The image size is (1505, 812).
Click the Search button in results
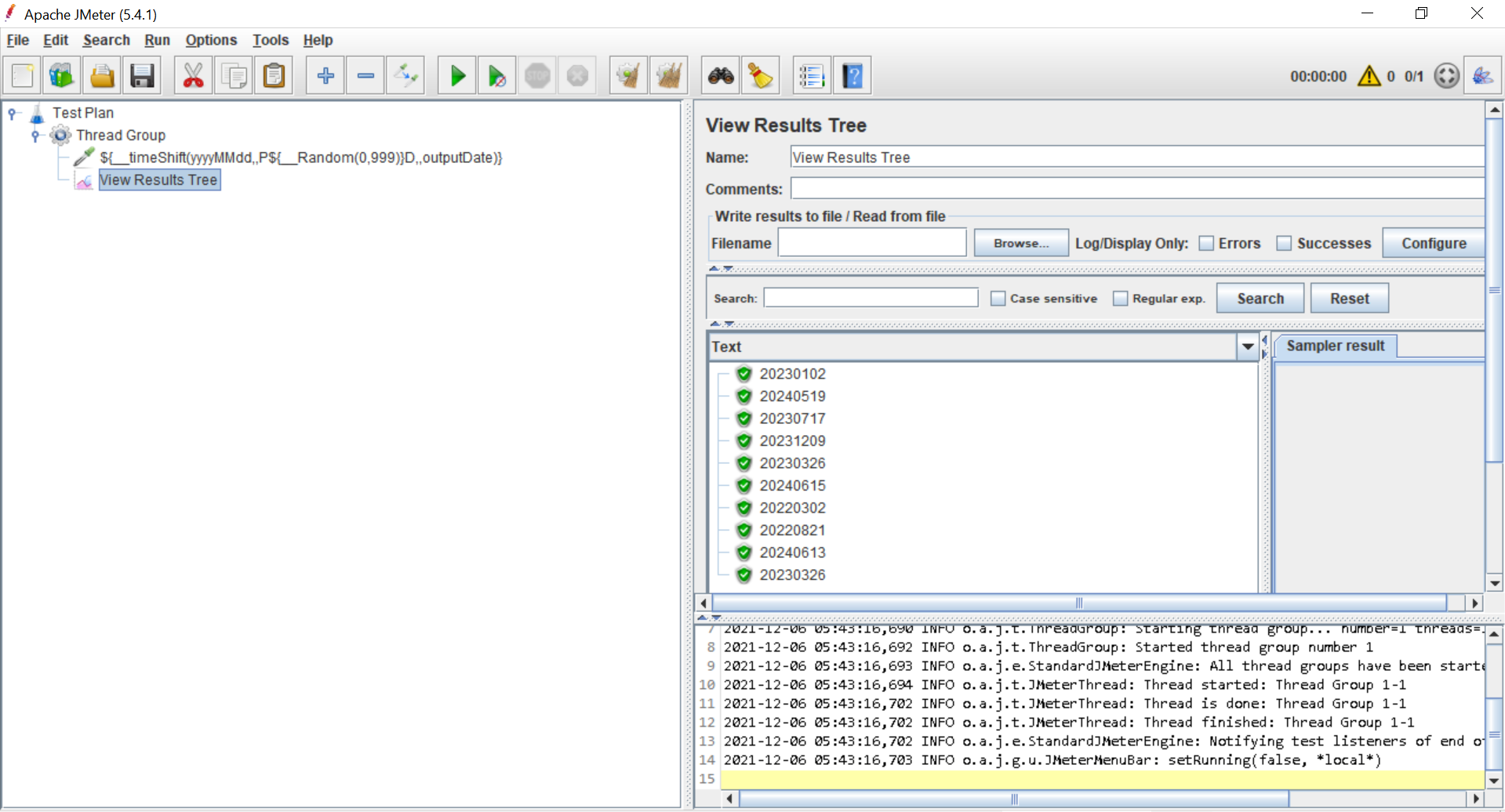(1260, 299)
